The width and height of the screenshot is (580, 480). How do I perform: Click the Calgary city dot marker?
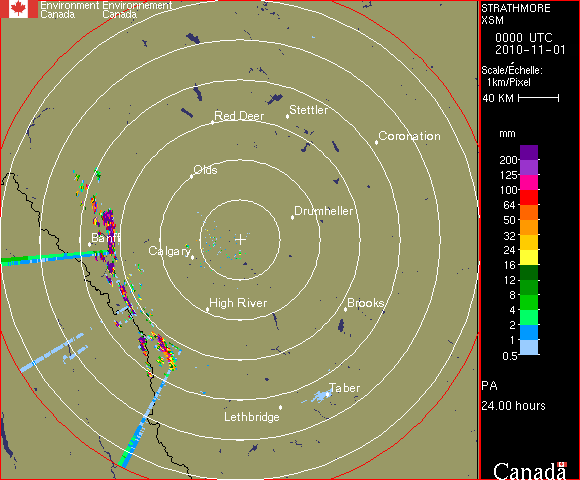point(192,257)
